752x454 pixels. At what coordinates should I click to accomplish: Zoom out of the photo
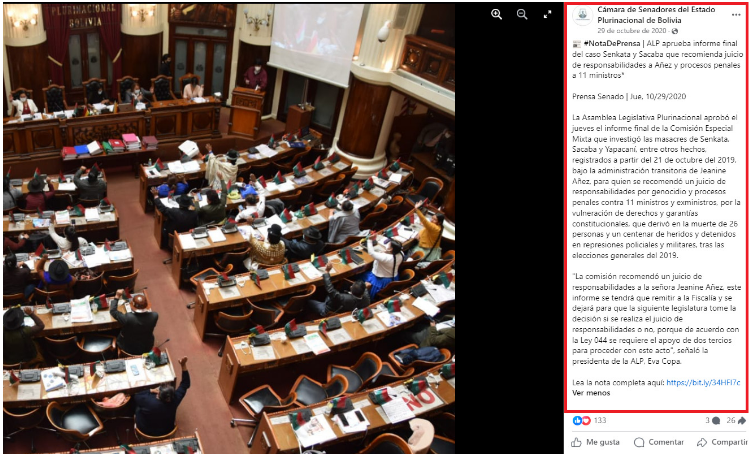(522, 15)
